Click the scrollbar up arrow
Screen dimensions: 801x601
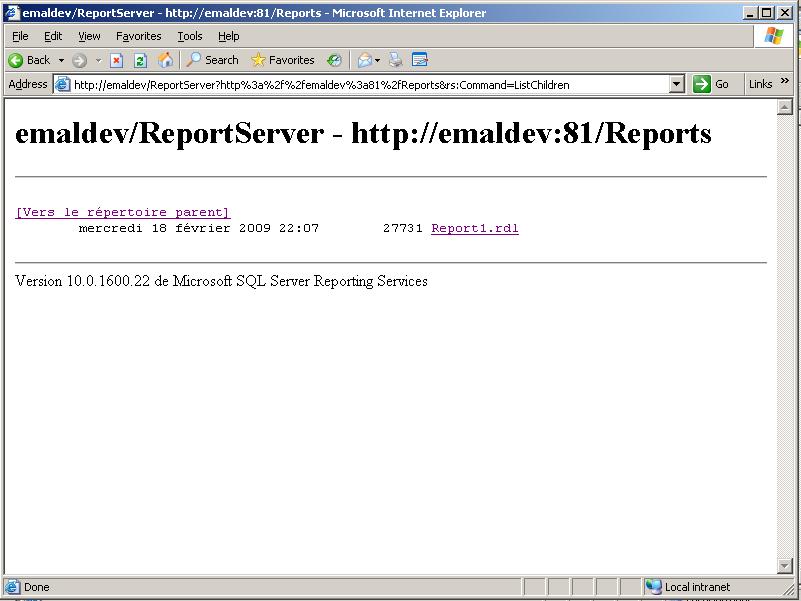pyautogui.click(x=784, y=107)
